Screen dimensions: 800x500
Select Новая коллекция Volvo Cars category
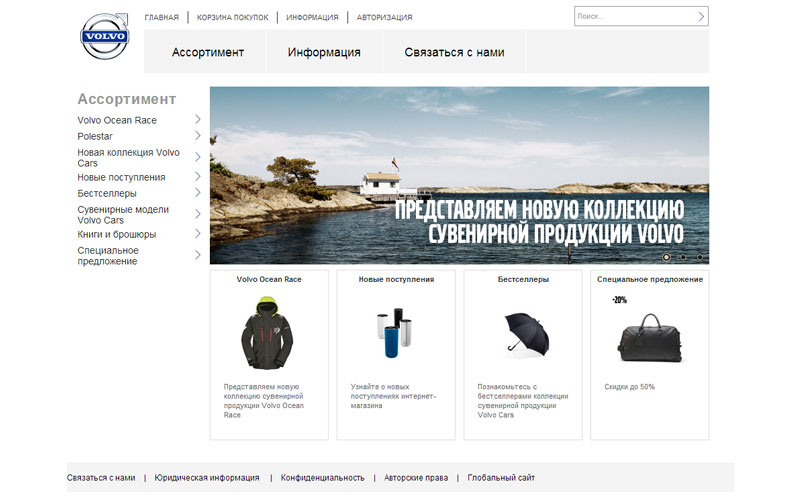click(x=128, y=158)
